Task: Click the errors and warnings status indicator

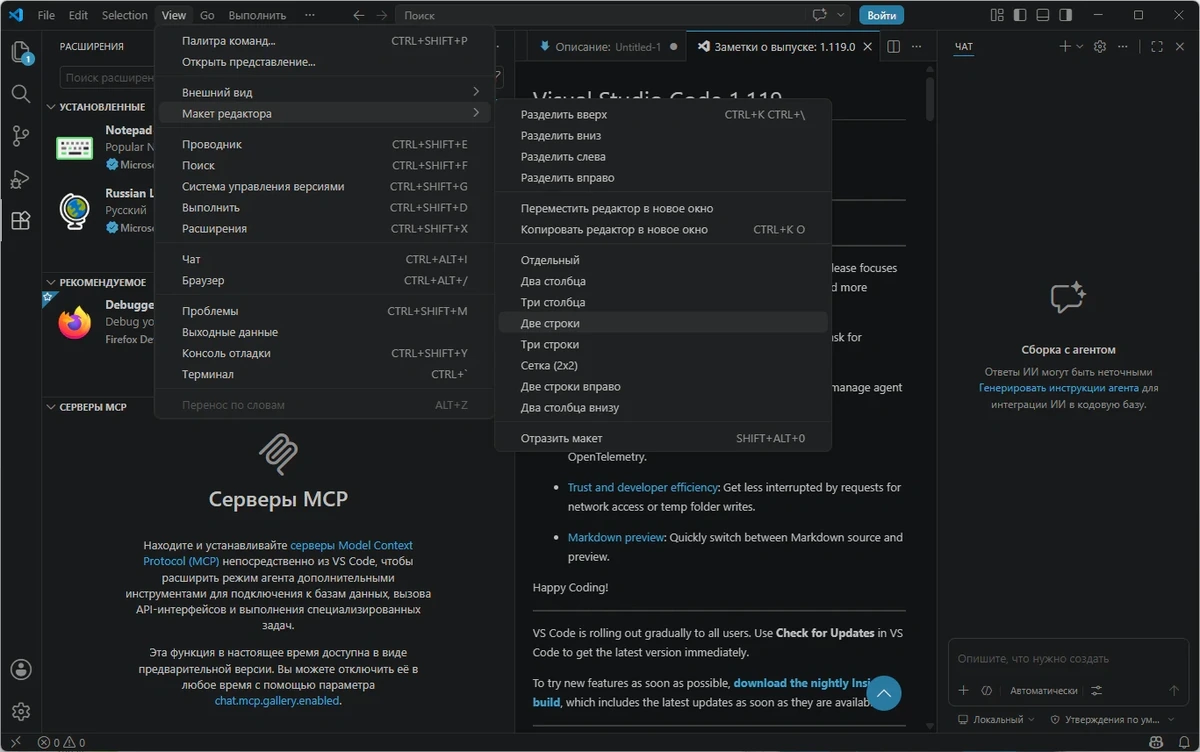Action: click(x=61, y=743)
